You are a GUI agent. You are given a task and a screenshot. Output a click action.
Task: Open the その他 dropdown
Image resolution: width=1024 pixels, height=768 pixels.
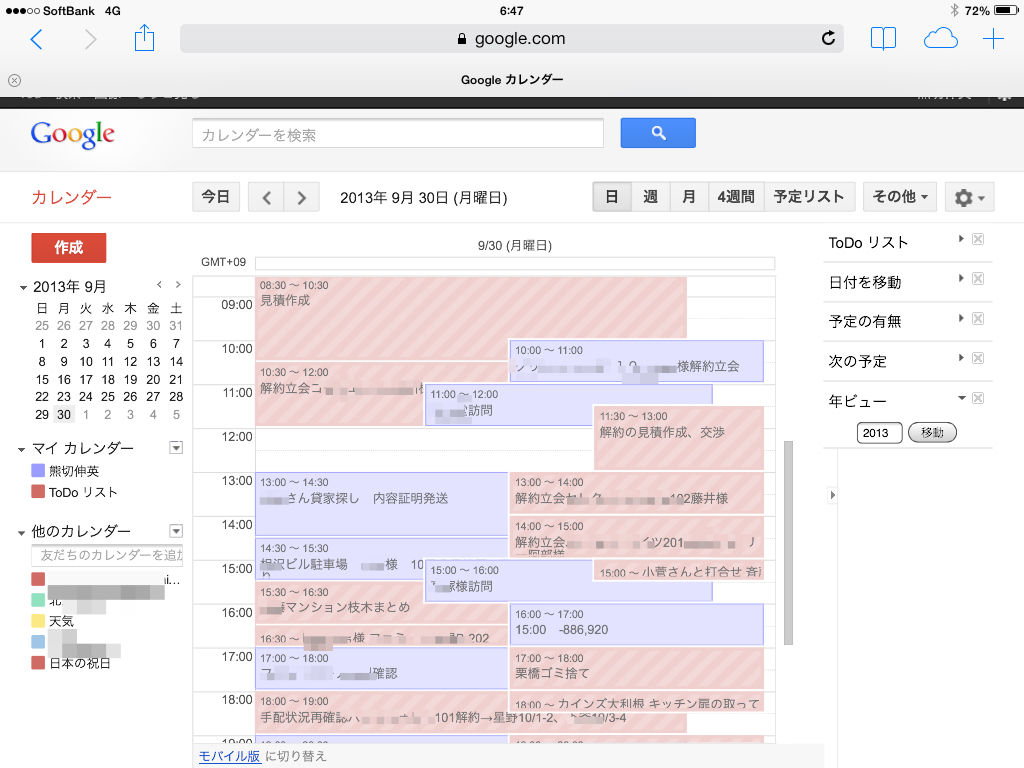coord(900,197)
